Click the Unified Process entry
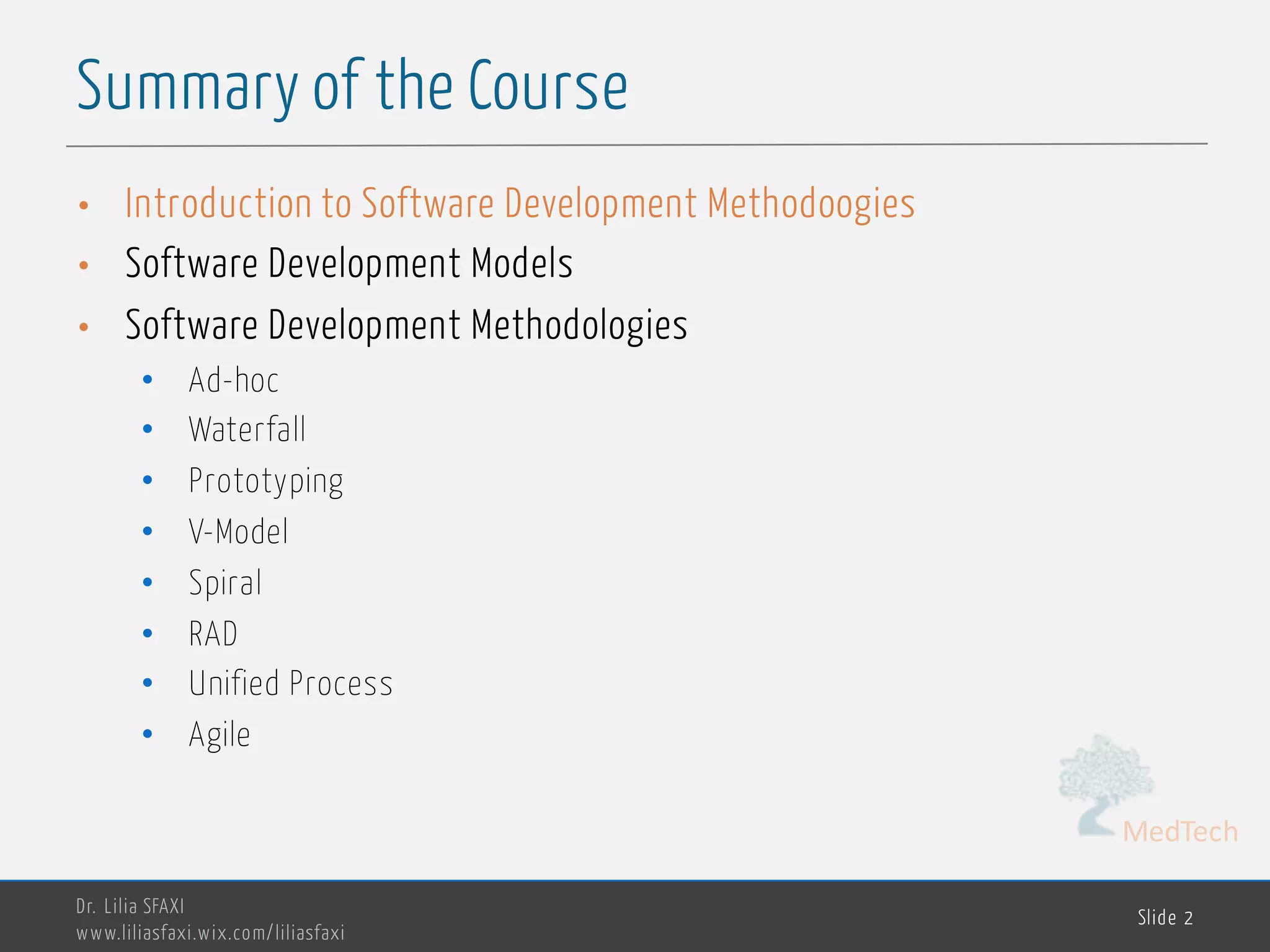The width and height of the screenshot is (1270, 952). click(x=290, y=684)
